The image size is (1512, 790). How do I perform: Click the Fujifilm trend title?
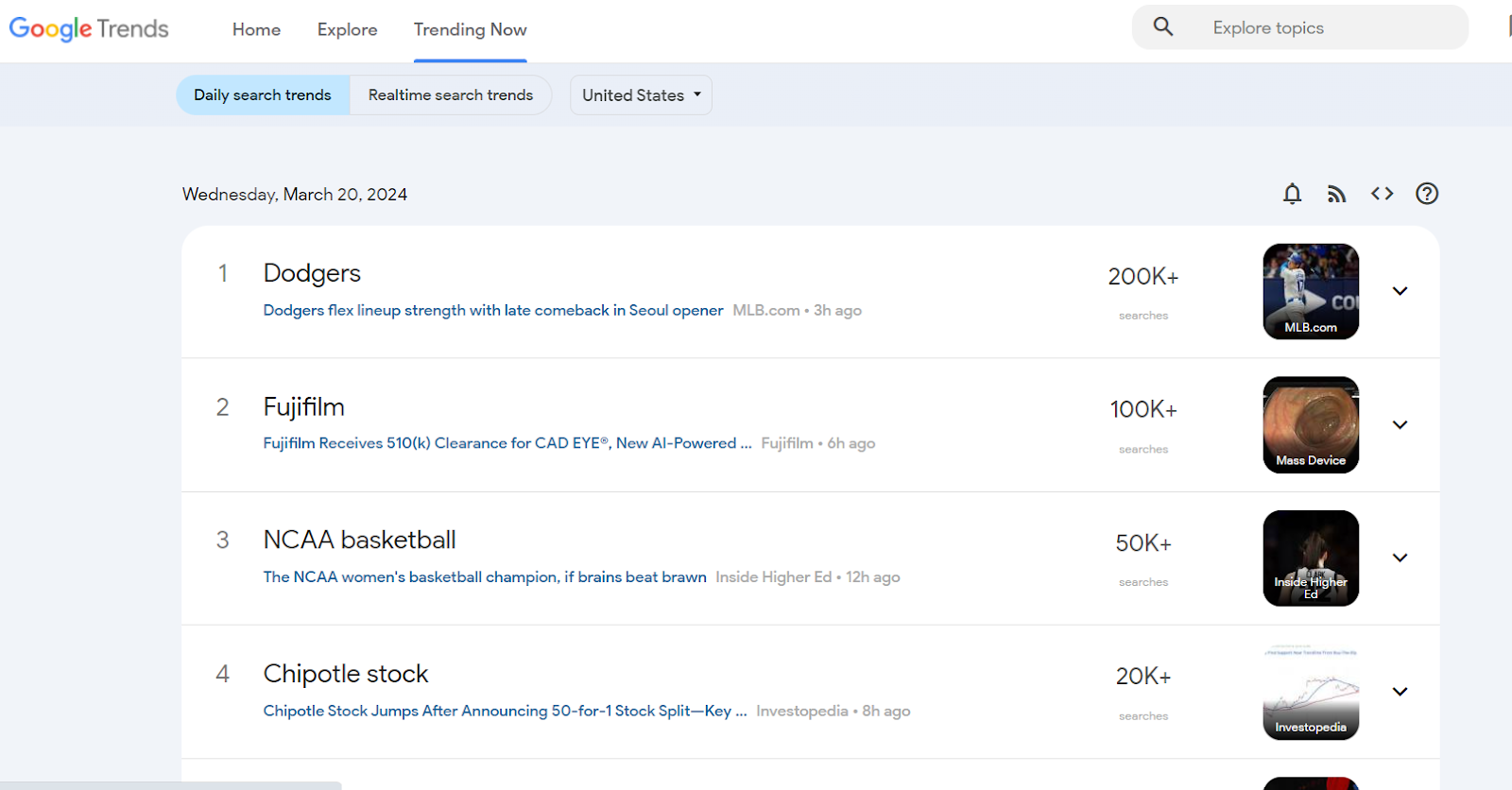point(303,407)
